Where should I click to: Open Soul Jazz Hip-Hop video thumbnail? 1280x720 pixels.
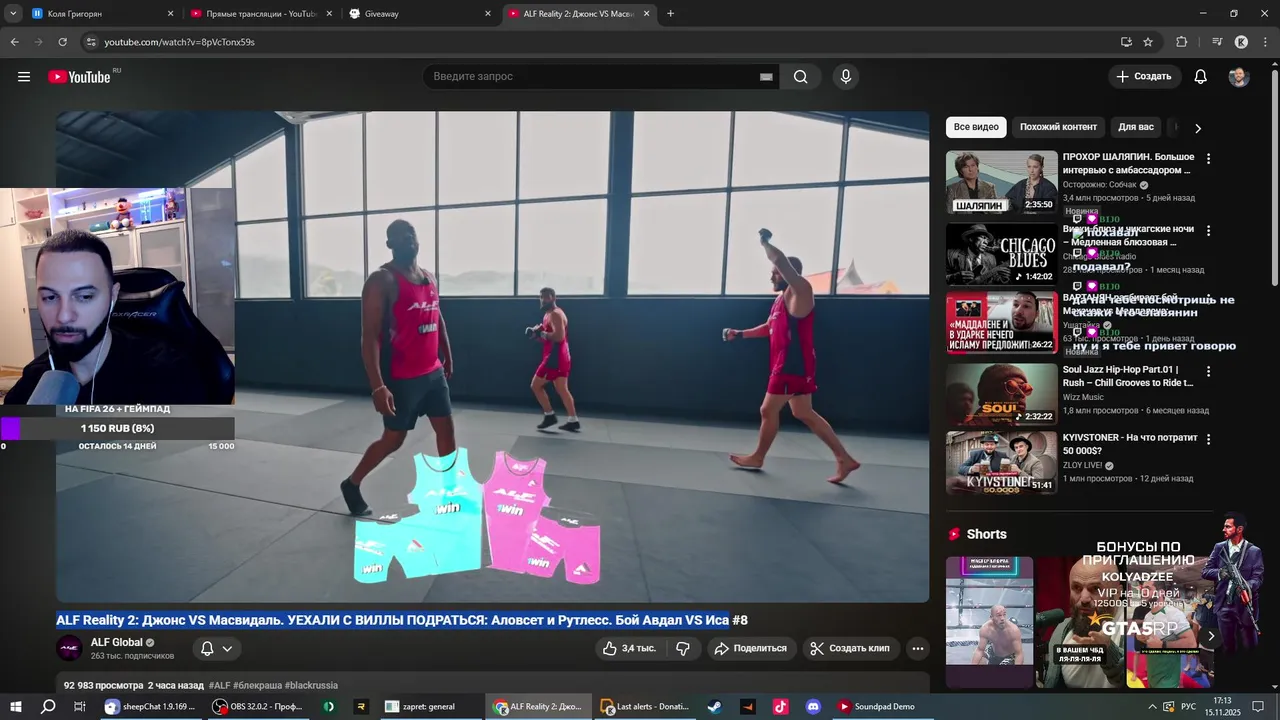1001,394
